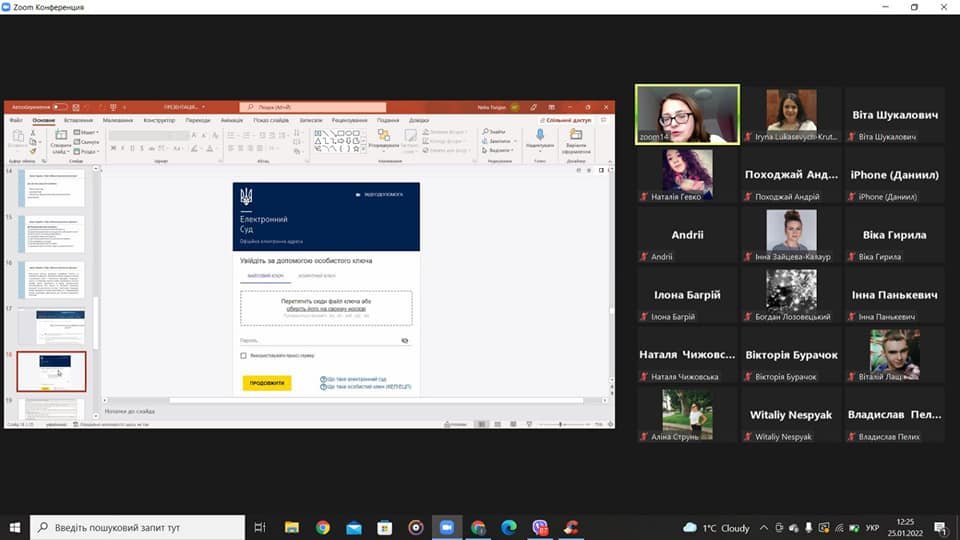Click iPhone (Даниил) participant tile
This screenshot has width=960, height=540.
tap(894, 174)
